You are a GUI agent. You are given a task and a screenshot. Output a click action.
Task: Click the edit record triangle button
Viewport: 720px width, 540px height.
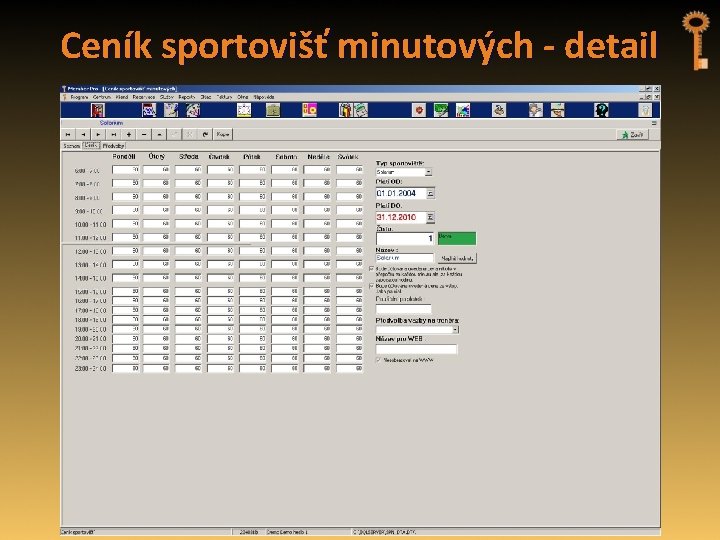coord(159,135)
